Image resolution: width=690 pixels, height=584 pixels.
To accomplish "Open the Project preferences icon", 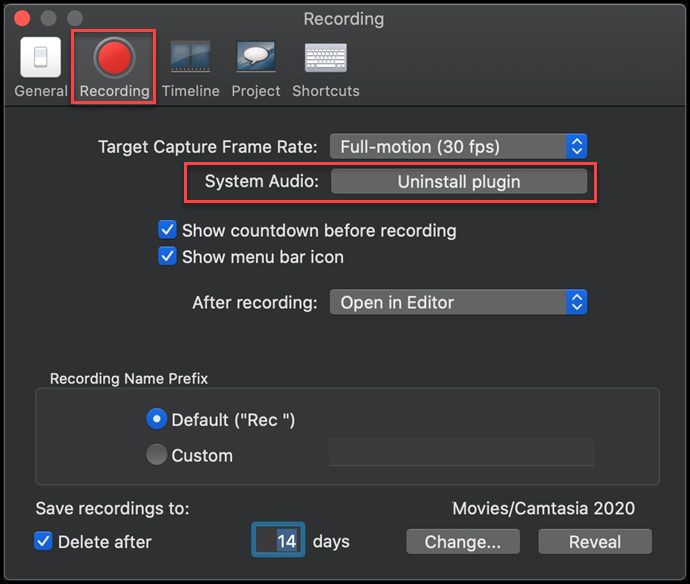I will click(x=256, y=58).
